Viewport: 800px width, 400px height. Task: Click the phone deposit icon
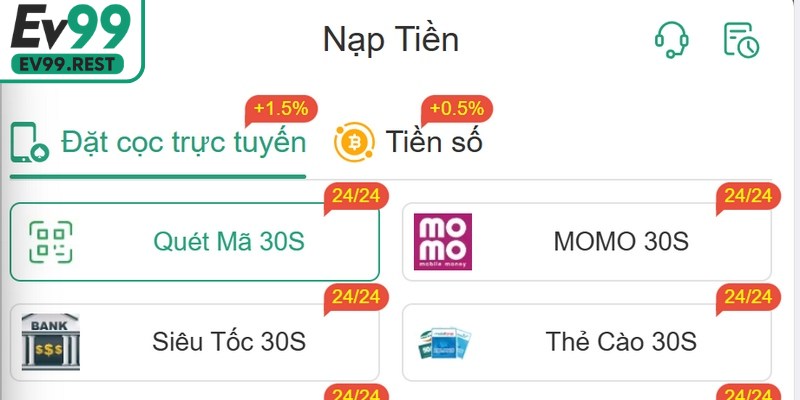click(29, 142)
